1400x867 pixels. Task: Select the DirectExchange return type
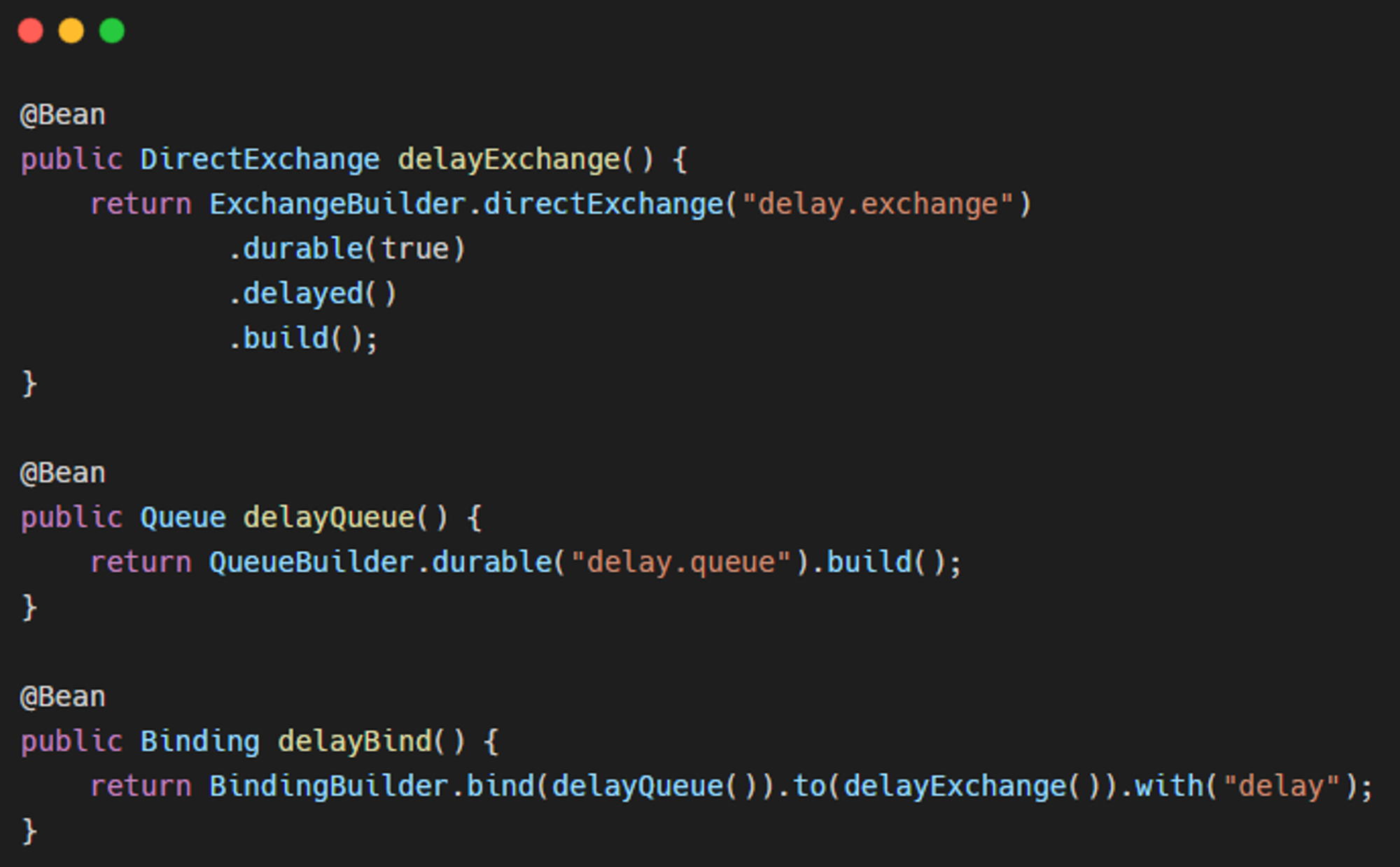260,160
